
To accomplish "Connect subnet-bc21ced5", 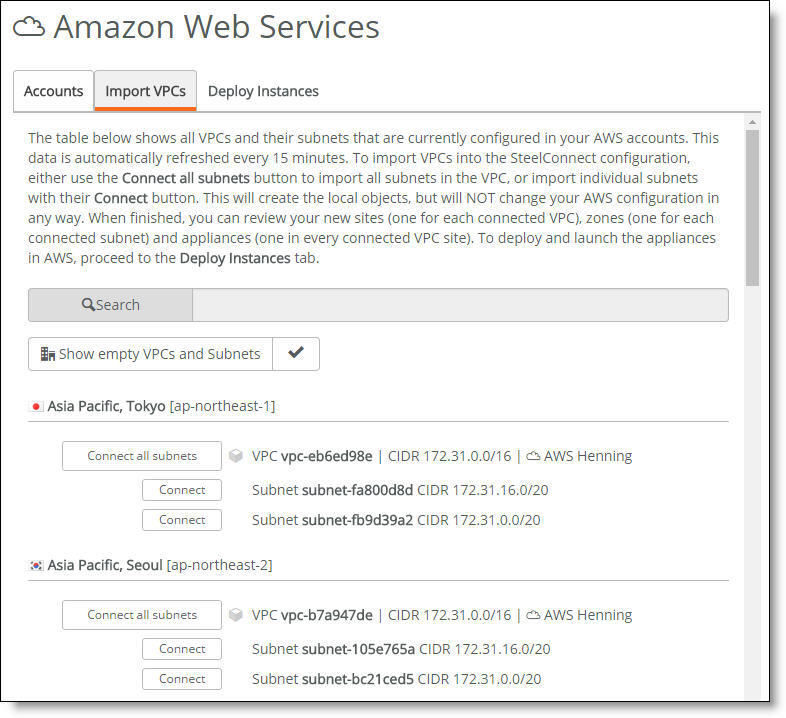I will [182, 679].
